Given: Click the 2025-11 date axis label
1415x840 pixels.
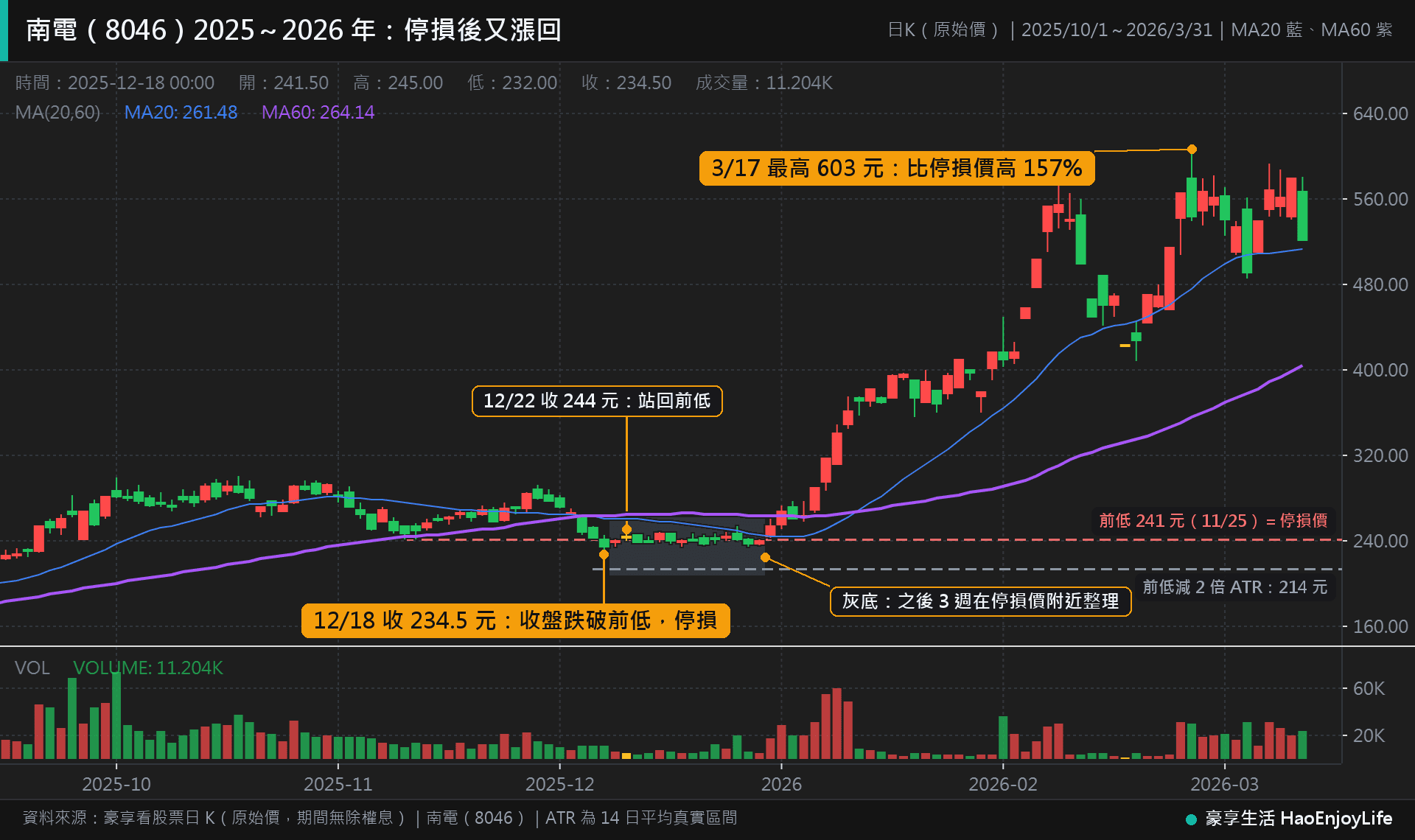Looking at the screenshot, I should coord(338,784).
